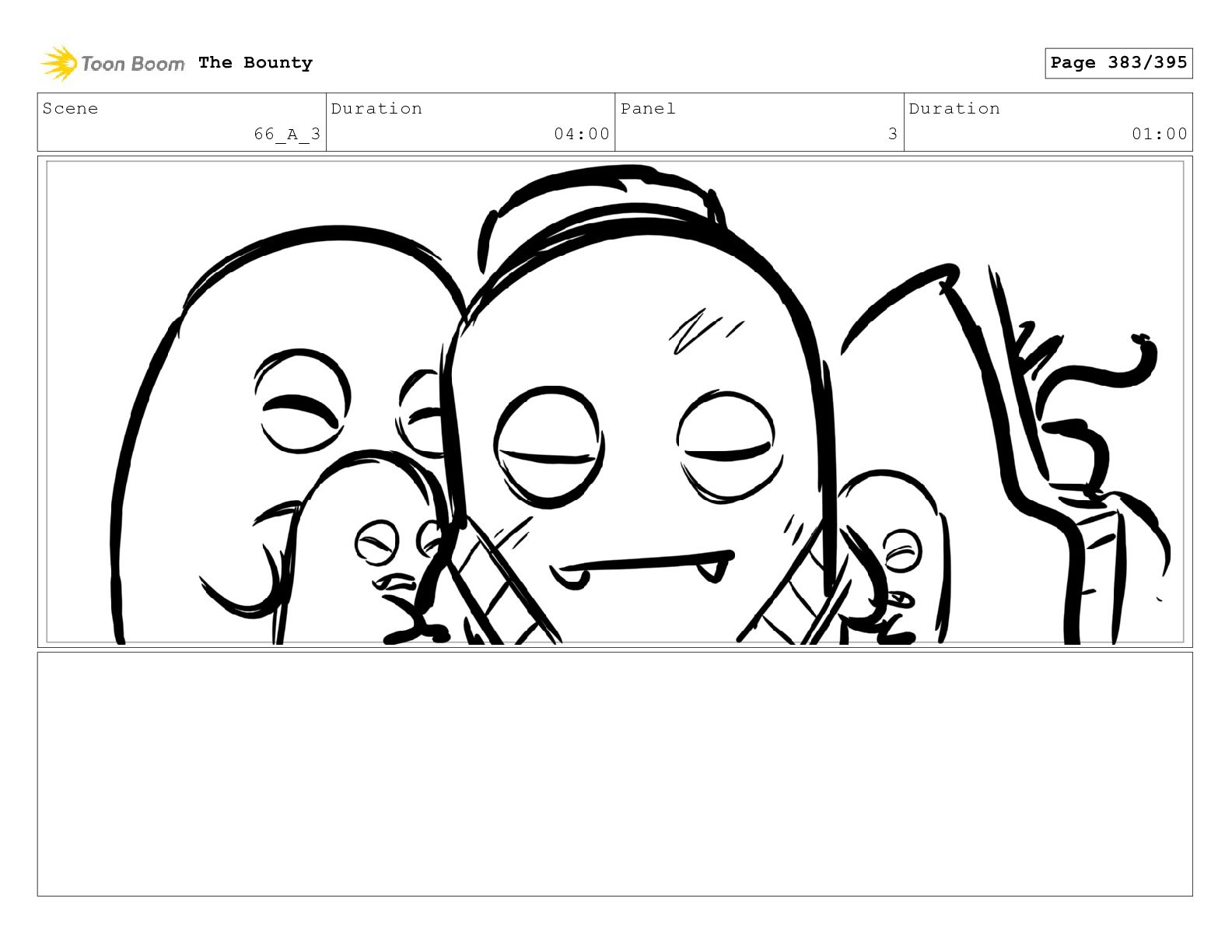Click the 'Panel' header label

point(648,109)
